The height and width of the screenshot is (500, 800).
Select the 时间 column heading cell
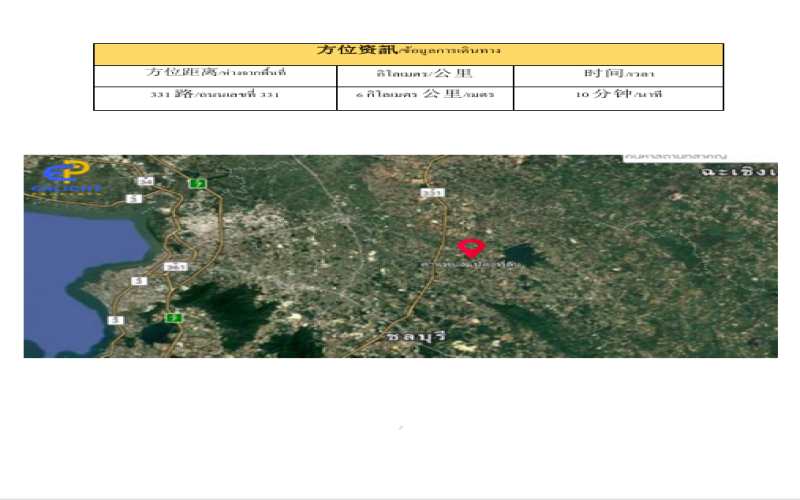click(x=618, y=75)
